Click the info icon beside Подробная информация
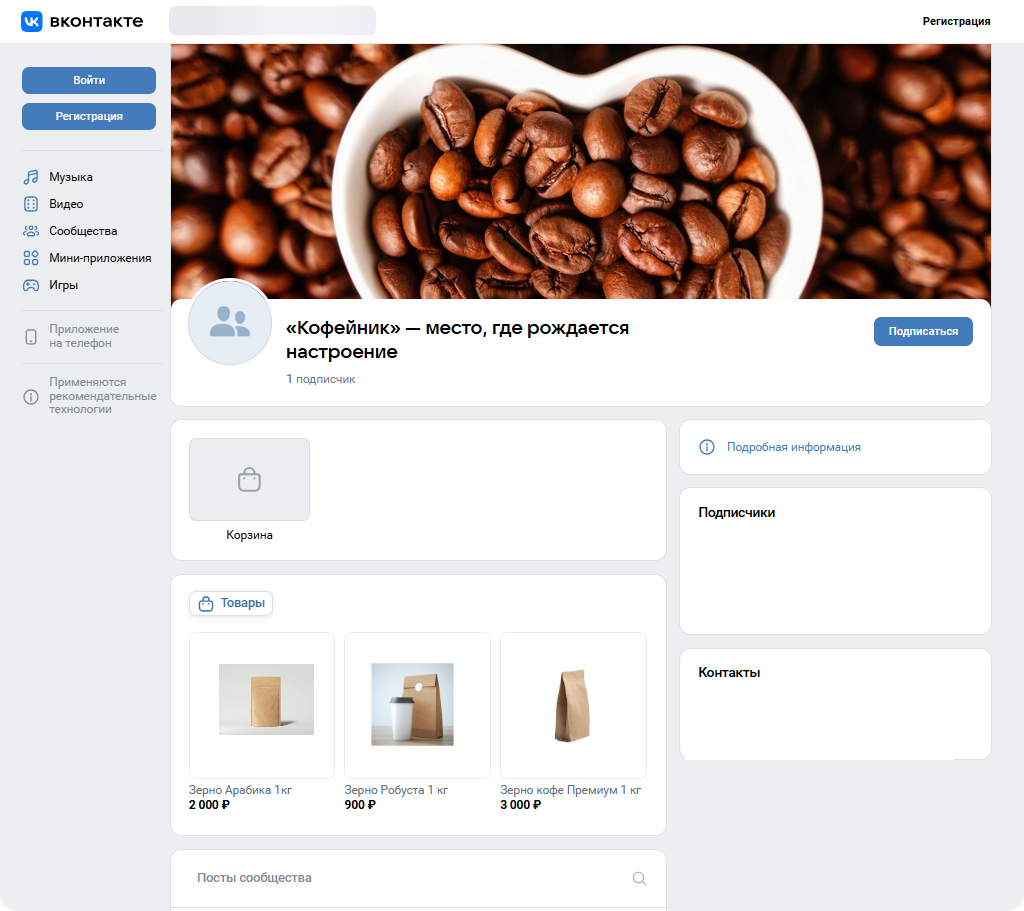This screenshot has height=911, width=1024. [x=707, y=447]
